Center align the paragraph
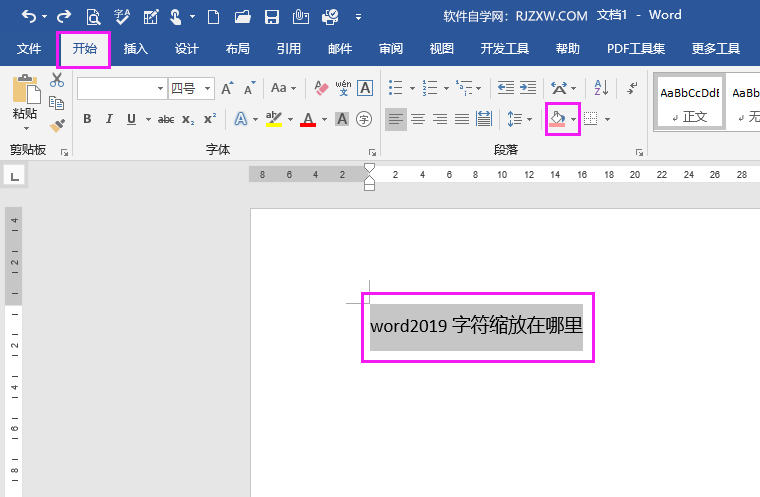 (x=418, y=119)
